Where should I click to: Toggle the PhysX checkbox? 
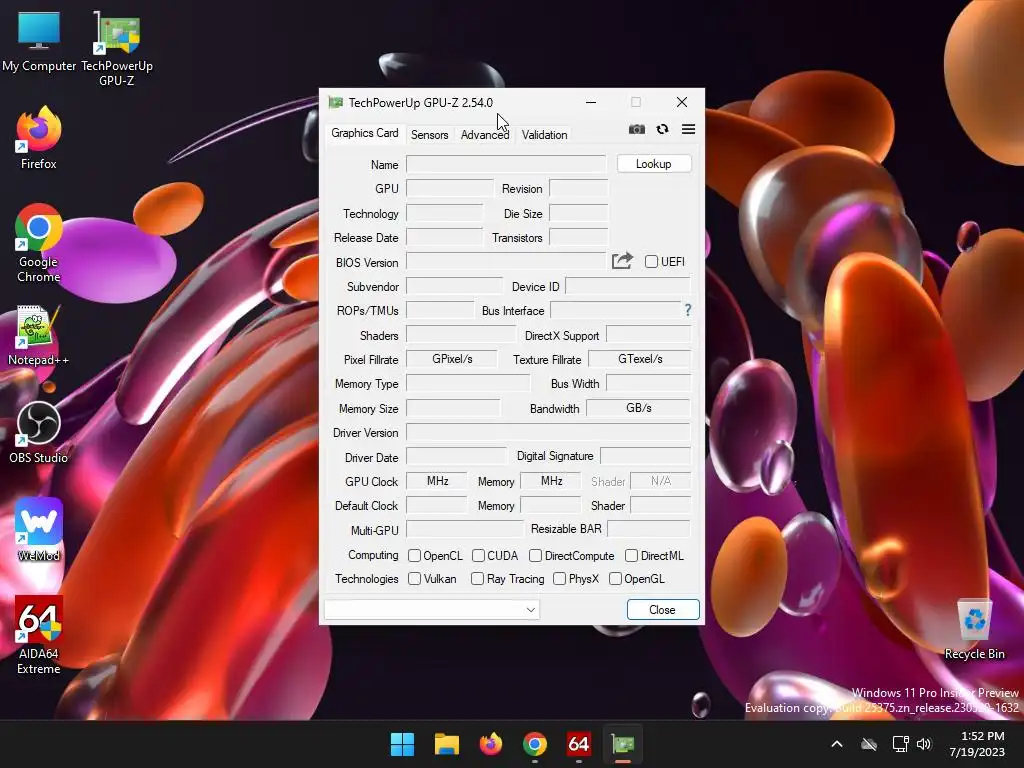click(559, 579)
